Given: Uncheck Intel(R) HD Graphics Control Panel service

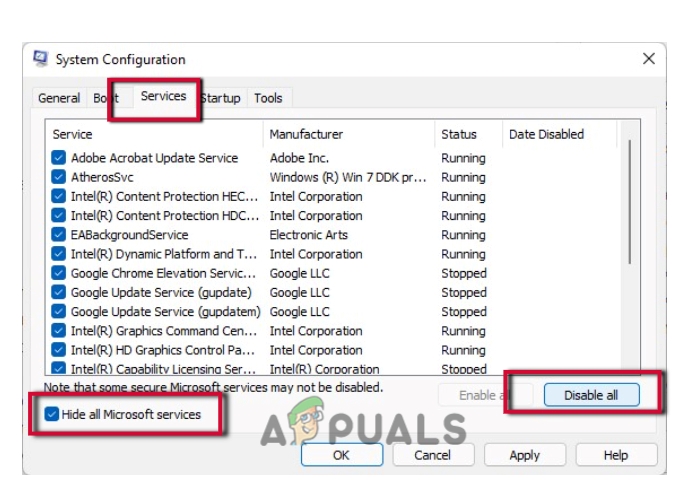Looking at the screenshot, I should (58, 350).
